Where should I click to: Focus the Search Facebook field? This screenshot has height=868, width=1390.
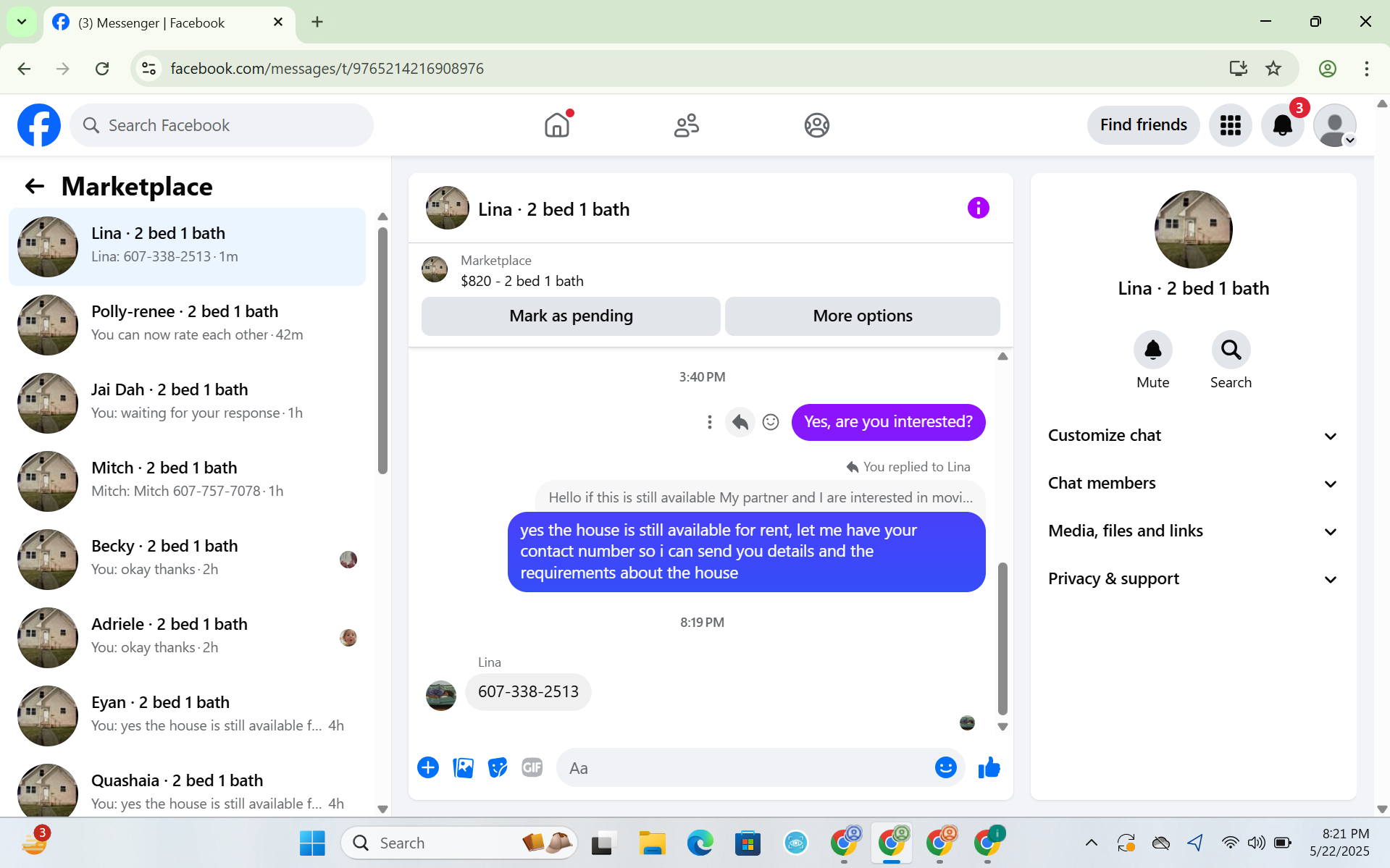pos(222,125)
